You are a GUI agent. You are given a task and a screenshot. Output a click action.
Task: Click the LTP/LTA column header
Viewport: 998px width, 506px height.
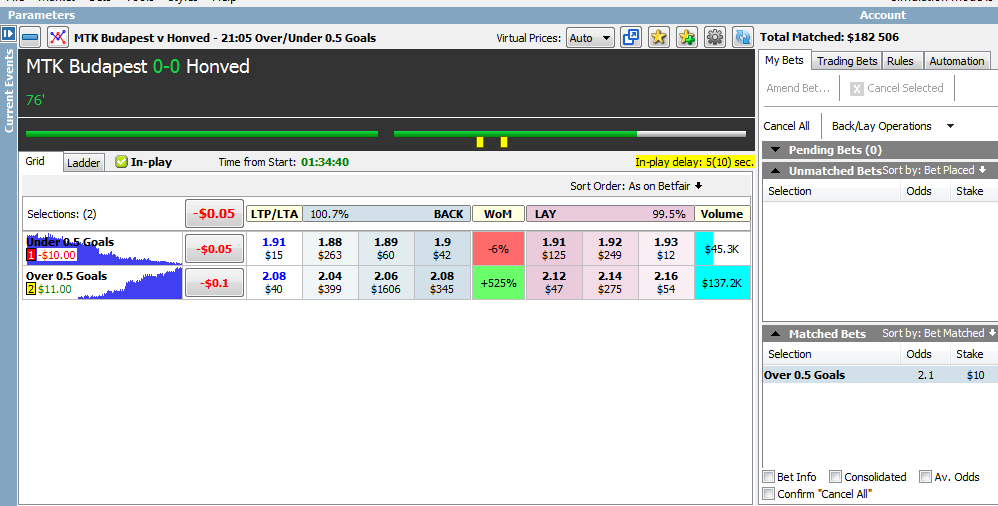tap(274, 214)
